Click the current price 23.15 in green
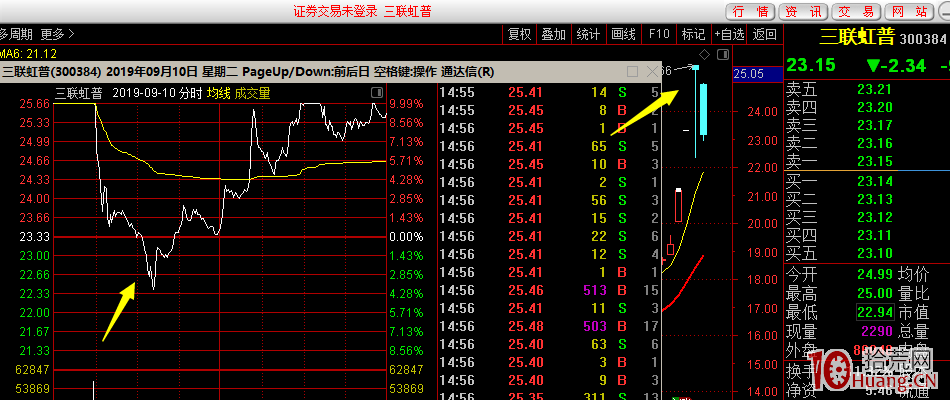 811,65
